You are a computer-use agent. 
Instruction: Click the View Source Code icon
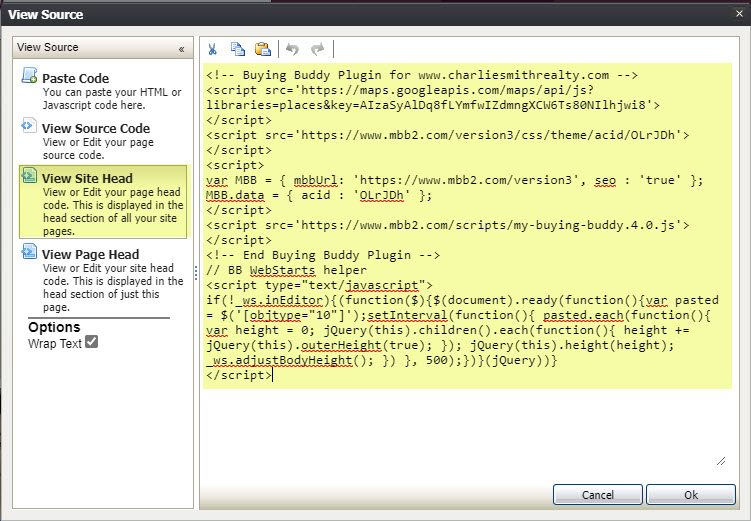pyautogui.click(x=29, y=125)
